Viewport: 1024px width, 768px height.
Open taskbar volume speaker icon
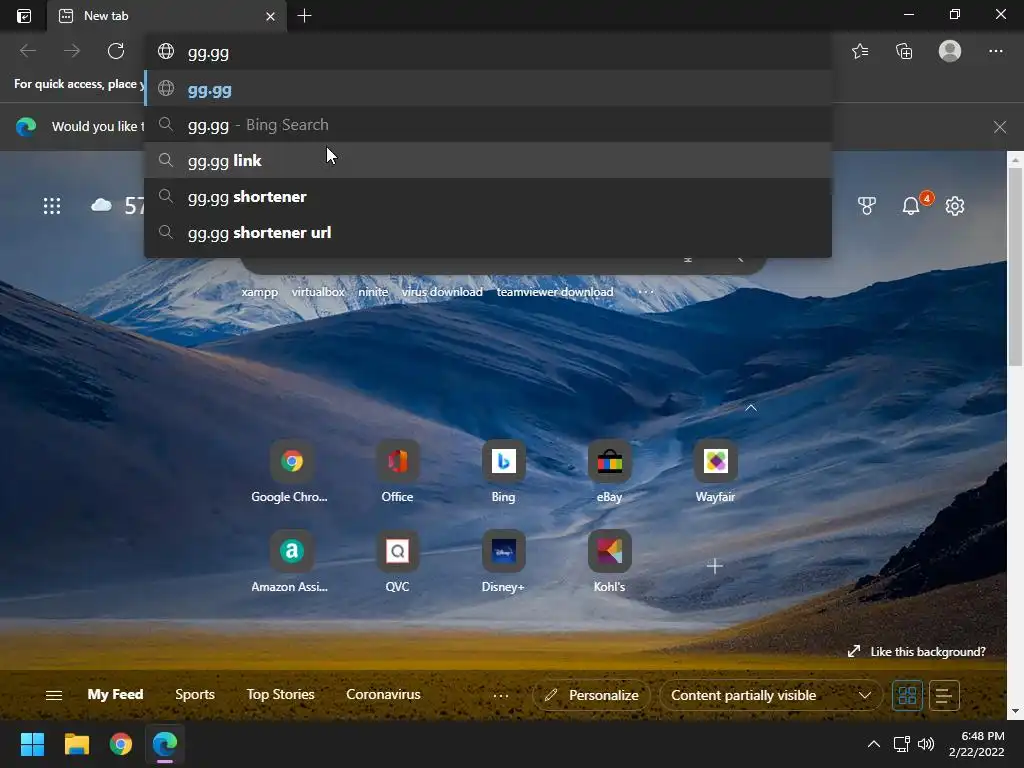pos(926,744)
